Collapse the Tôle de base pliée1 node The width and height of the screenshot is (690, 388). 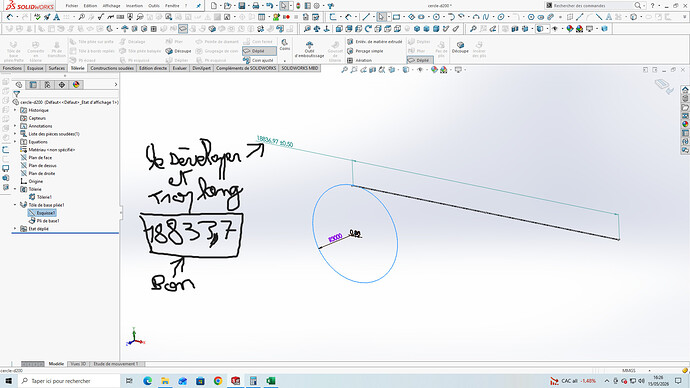pyautogui.click(x=15, y=205)
